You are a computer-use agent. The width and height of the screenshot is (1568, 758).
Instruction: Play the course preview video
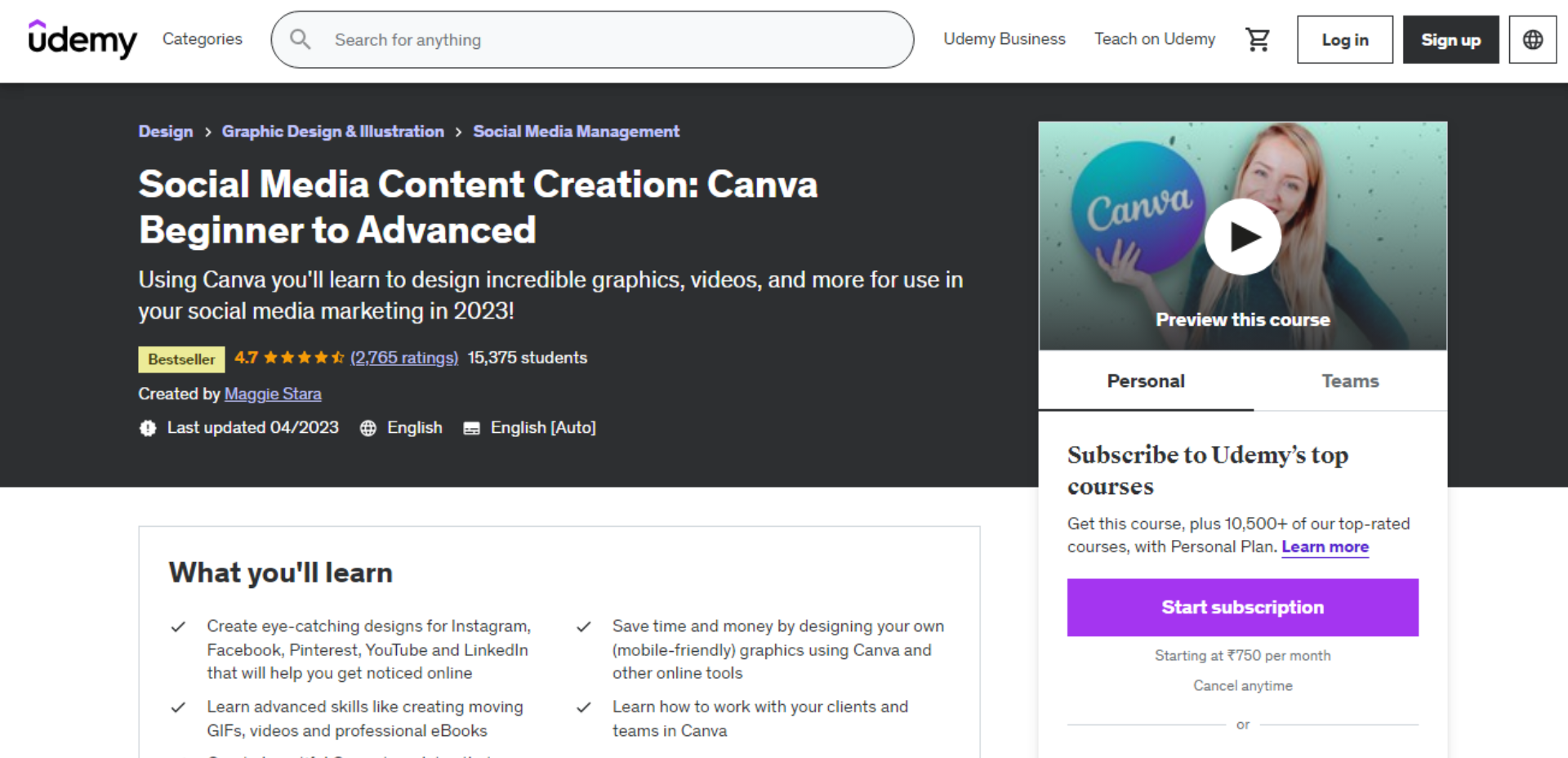[x=1242, y=237]
